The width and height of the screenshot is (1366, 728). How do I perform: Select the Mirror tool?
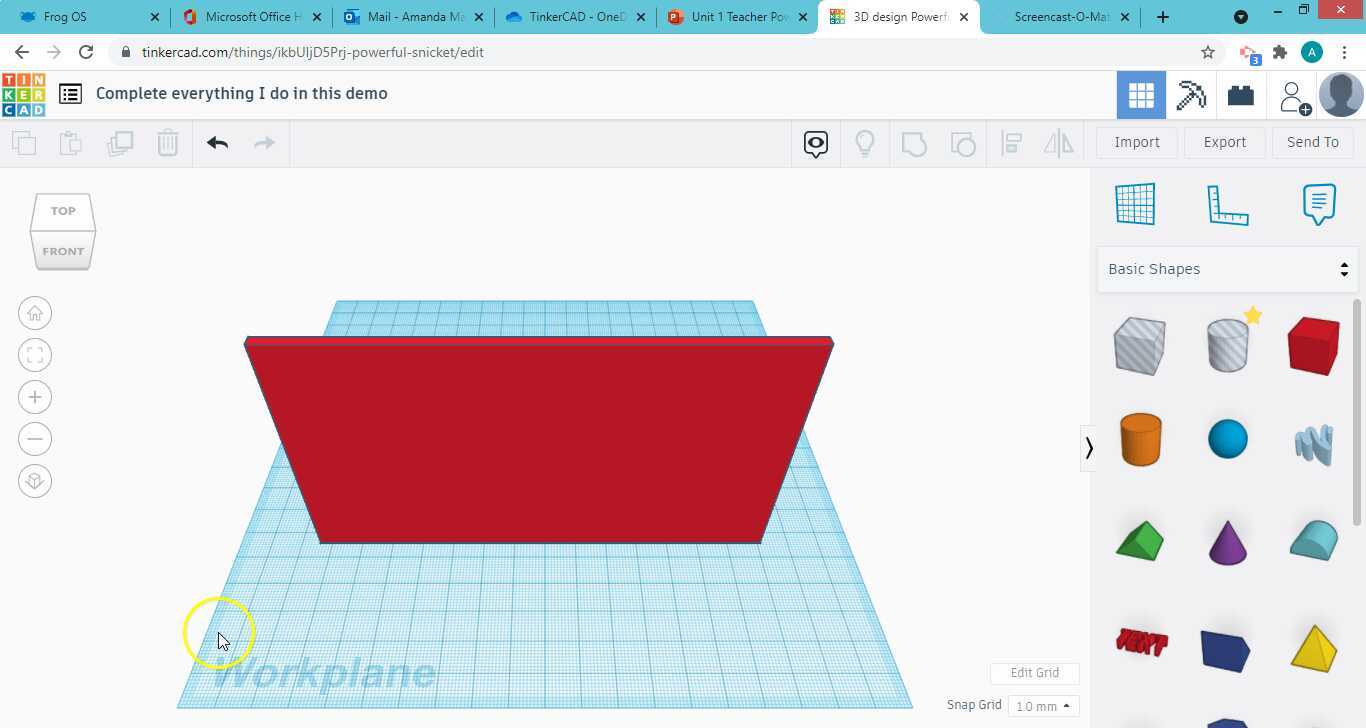point(1059,143)
